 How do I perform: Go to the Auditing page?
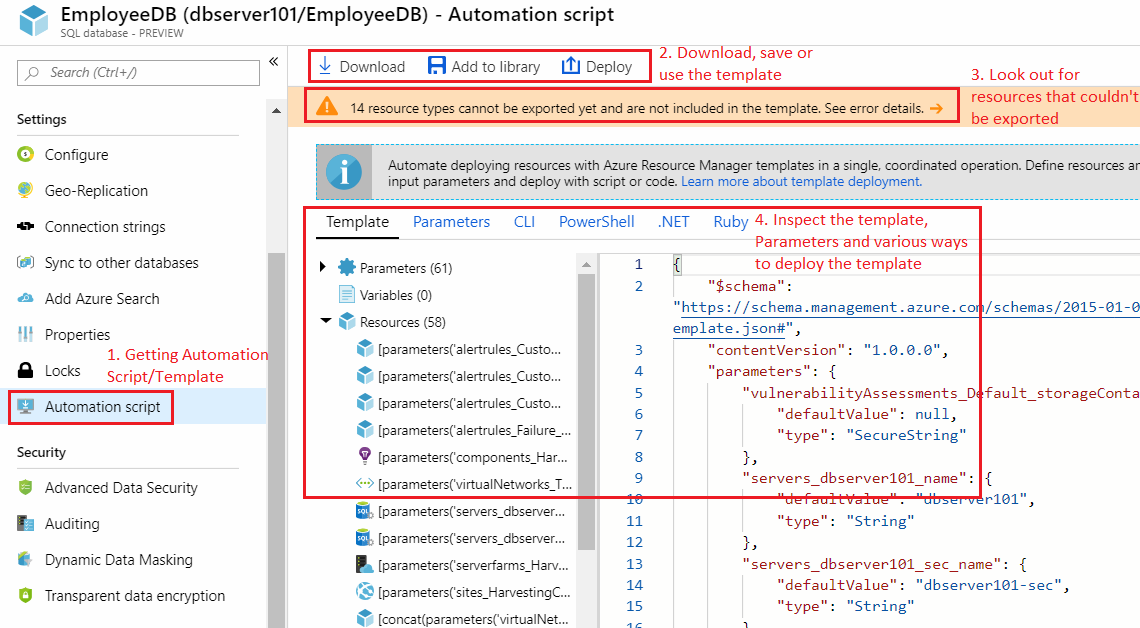pos(72,523)
